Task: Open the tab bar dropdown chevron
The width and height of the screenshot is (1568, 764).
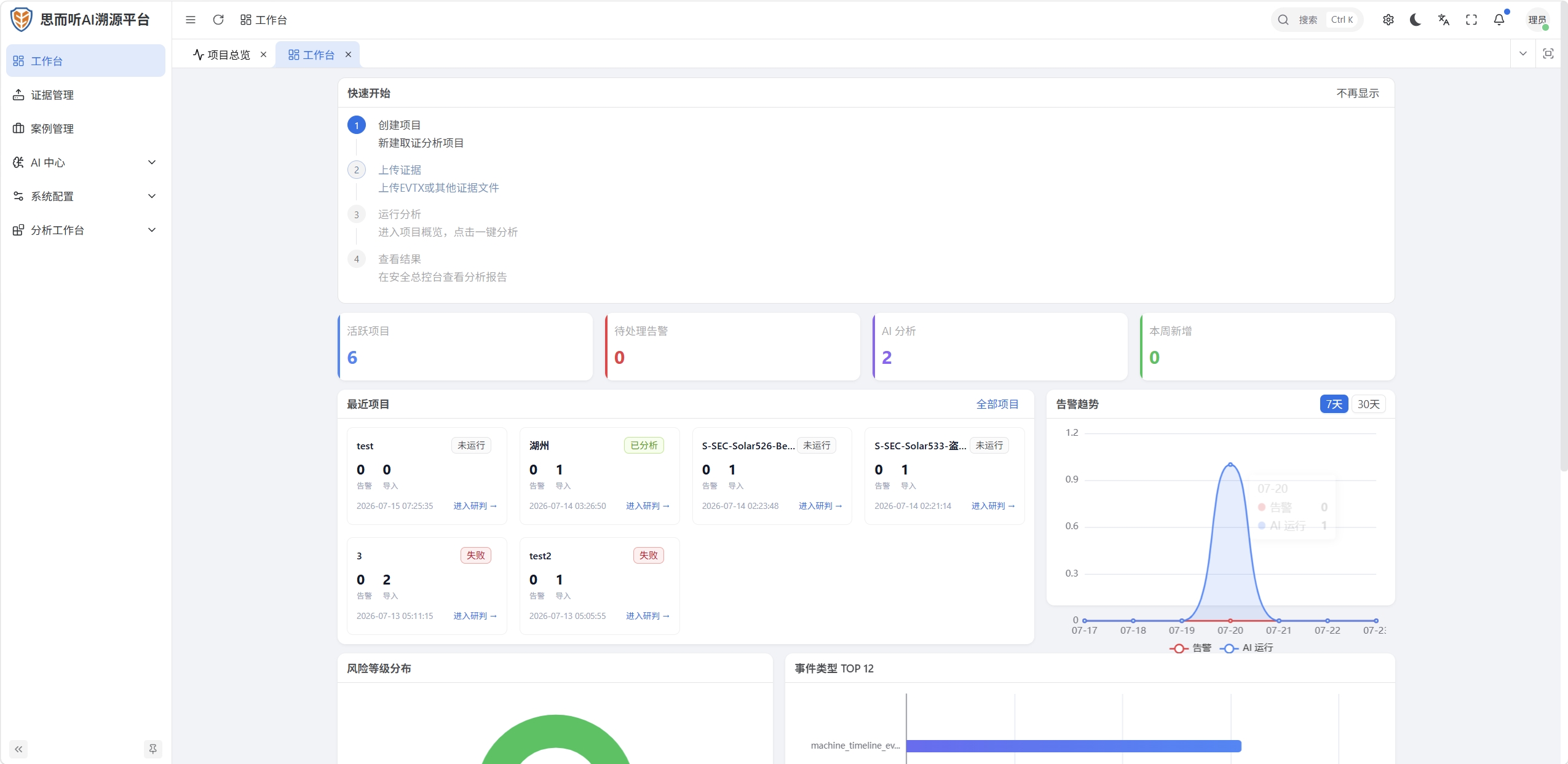Action: pyautogui.click(x=1523, y=53)
